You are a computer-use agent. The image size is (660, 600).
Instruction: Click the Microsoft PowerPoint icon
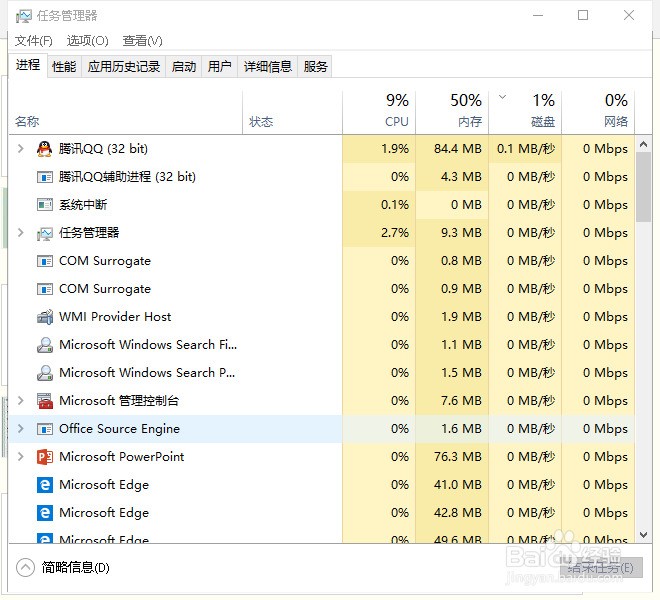click(x=45, y=457)
